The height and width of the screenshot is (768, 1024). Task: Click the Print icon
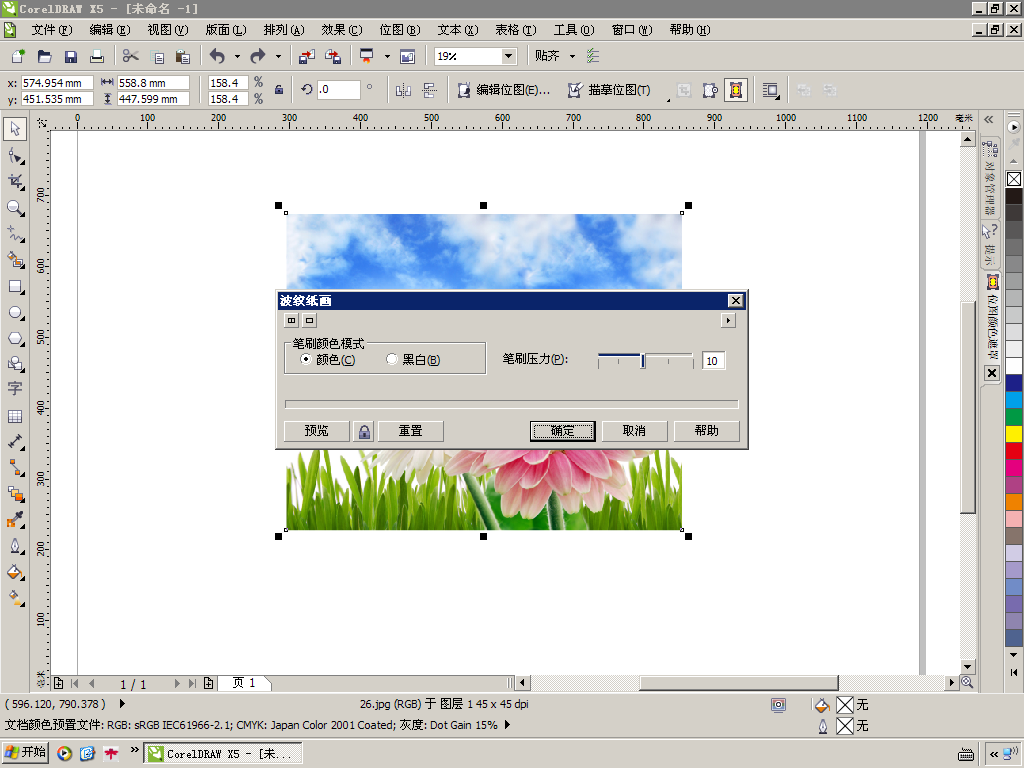[x=97, y=56]
